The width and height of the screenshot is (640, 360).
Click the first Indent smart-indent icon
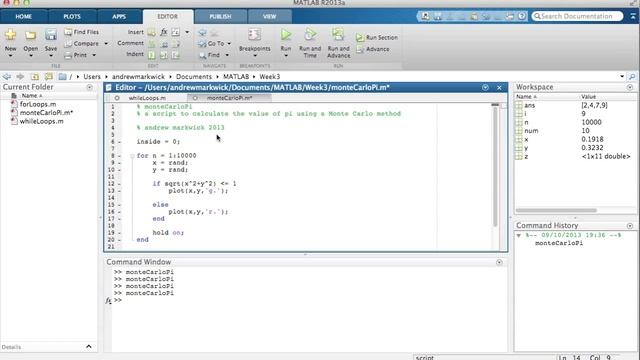[x=151, y=55]
